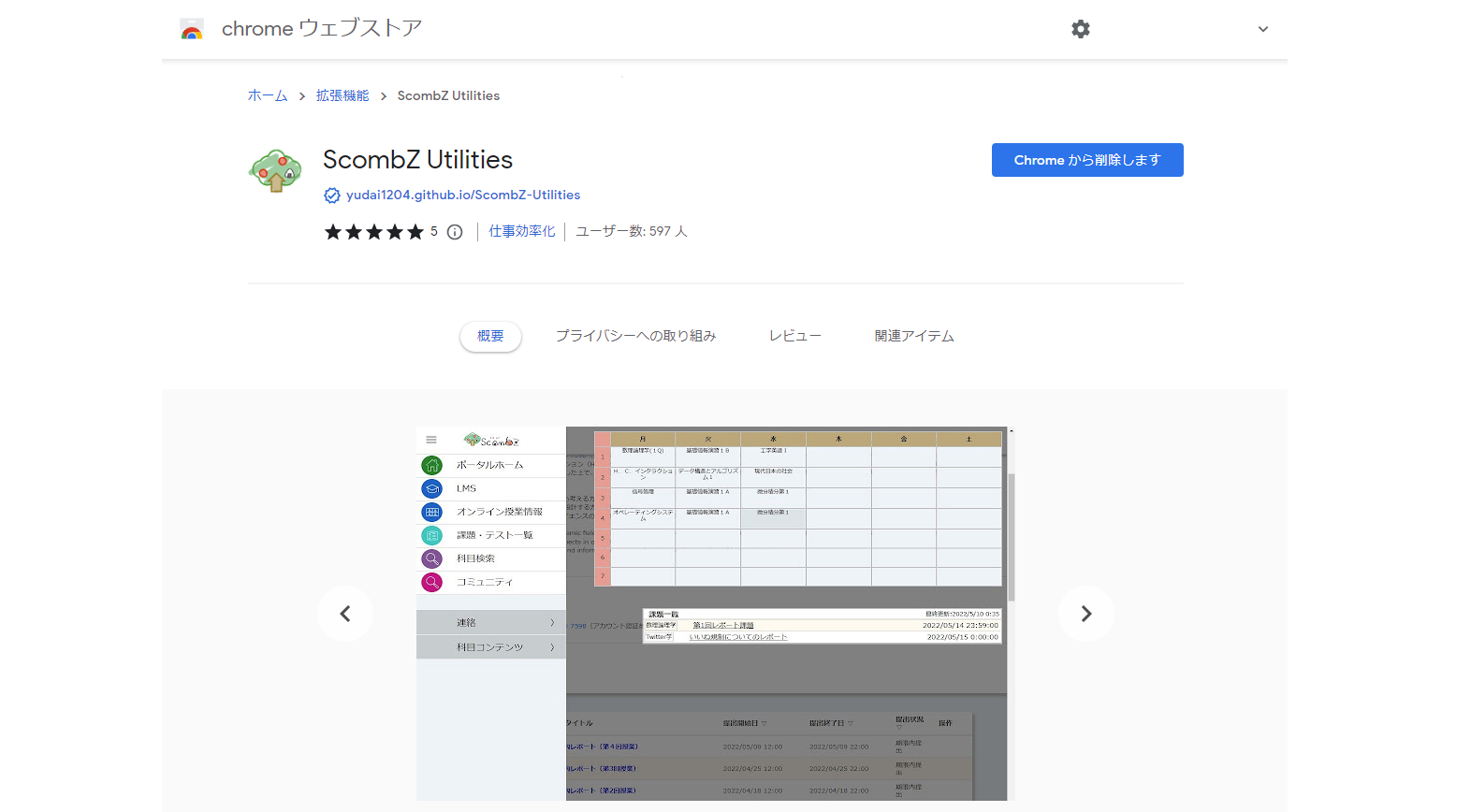
Task: Open settings via the gear icon
Action: 1081,29
